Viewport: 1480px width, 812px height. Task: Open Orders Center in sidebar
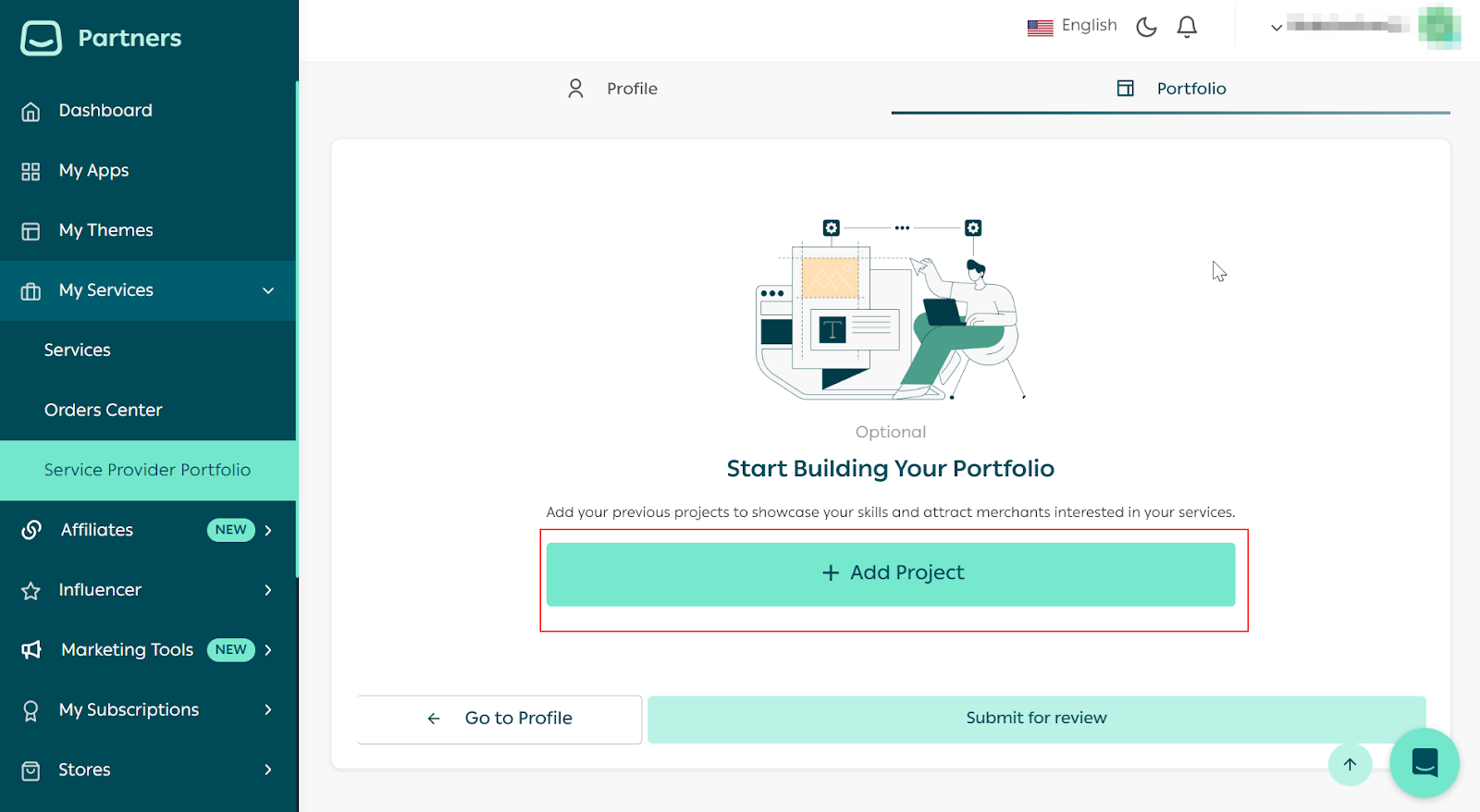104,410
